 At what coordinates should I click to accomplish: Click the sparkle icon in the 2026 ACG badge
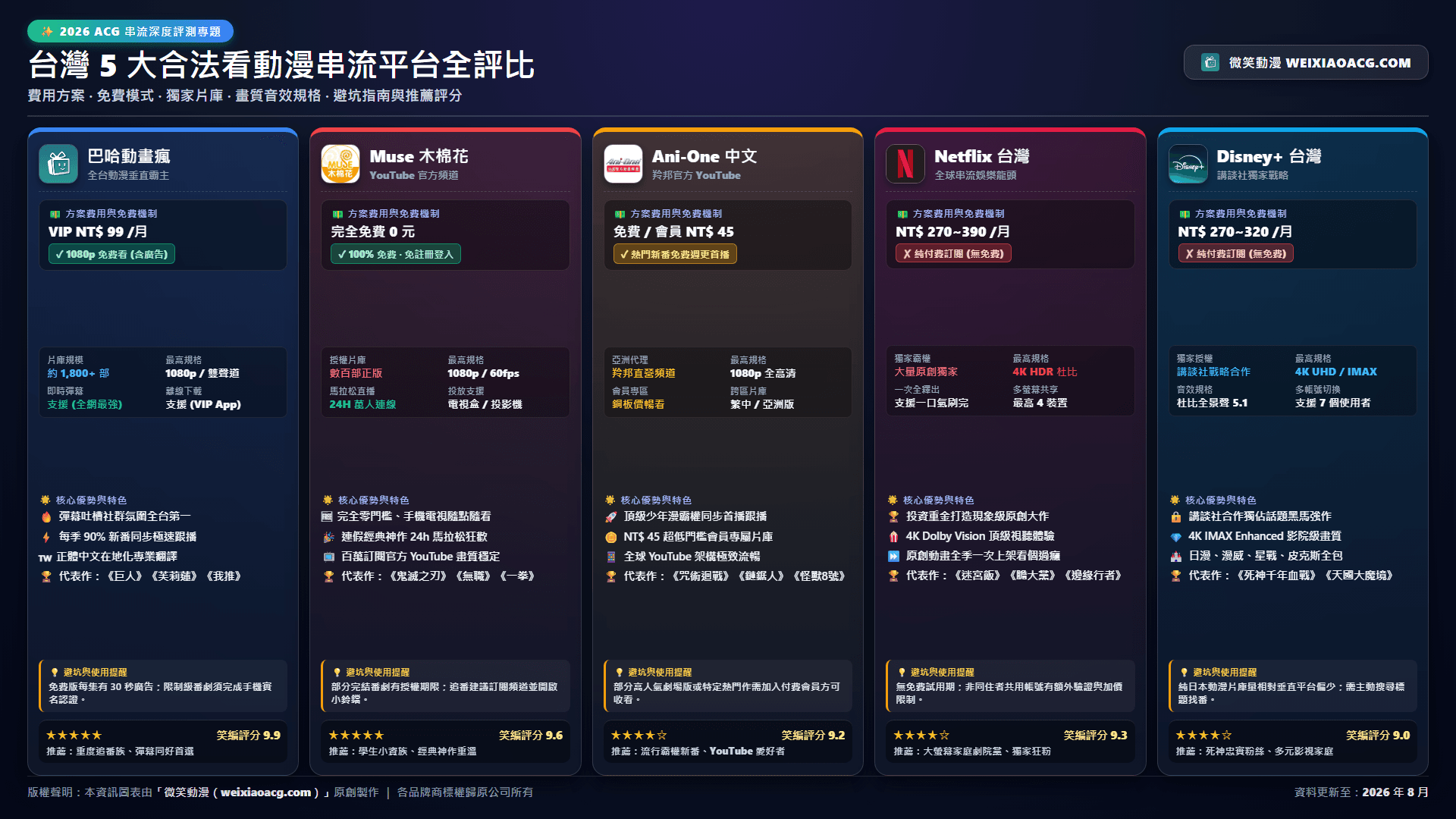coord(47,31)
